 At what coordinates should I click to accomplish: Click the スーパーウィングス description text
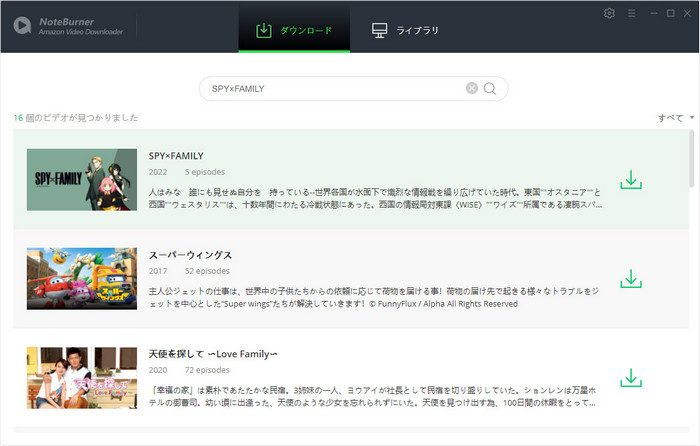374,297
